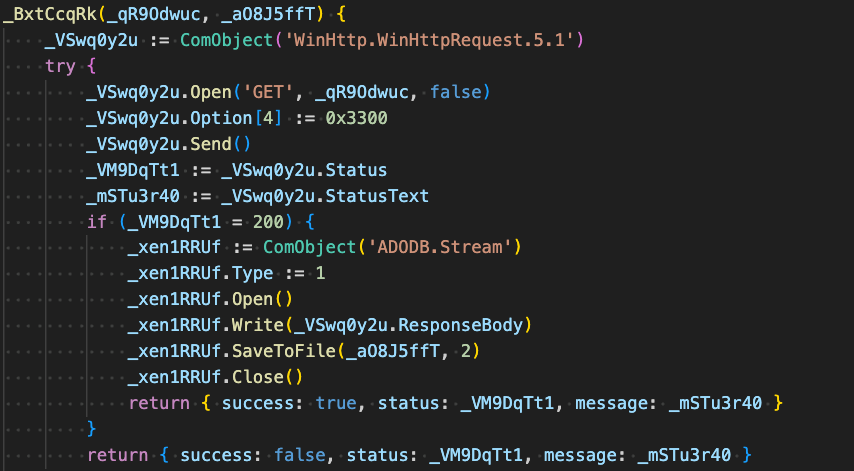The width and height of the screenshot is (854, 471).
Task: Click the StatusText property
Action: [377, 197]
